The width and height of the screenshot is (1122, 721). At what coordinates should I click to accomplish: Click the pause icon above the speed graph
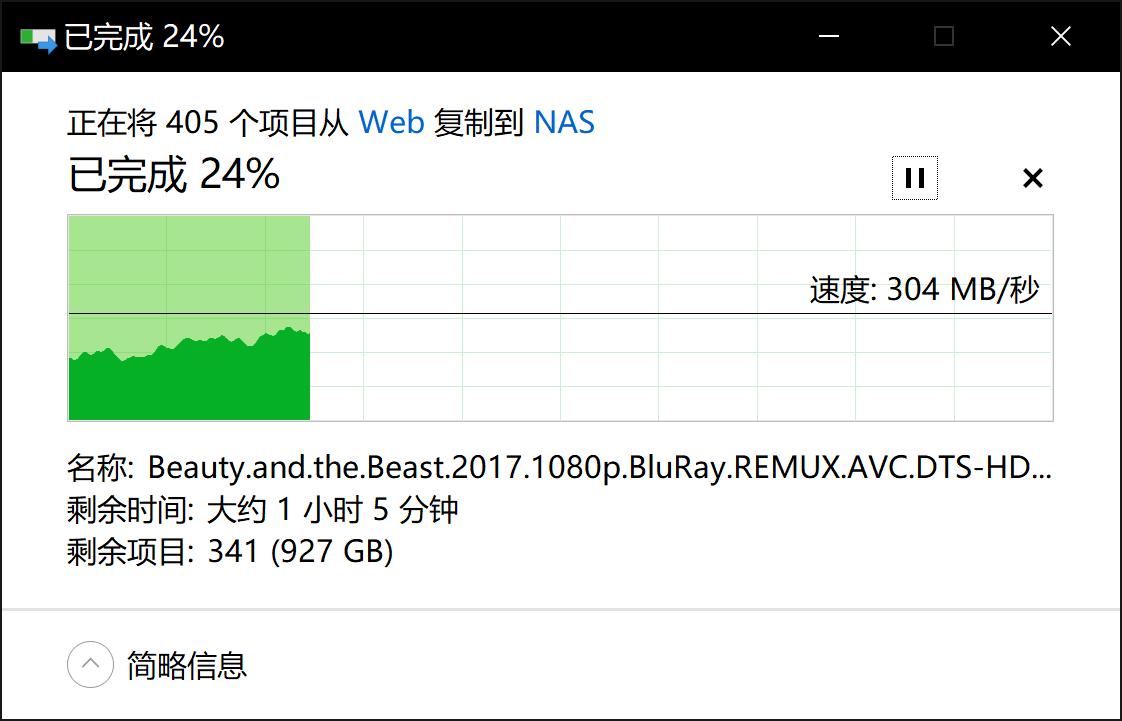point(914,178)
